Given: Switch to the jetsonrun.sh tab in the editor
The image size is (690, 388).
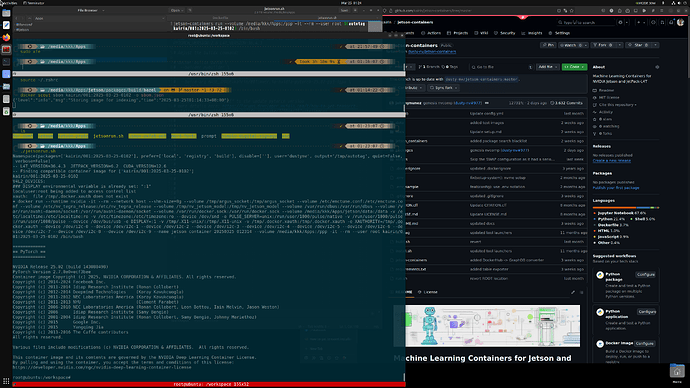Looking at the screenshot, I should pos(327,18).
